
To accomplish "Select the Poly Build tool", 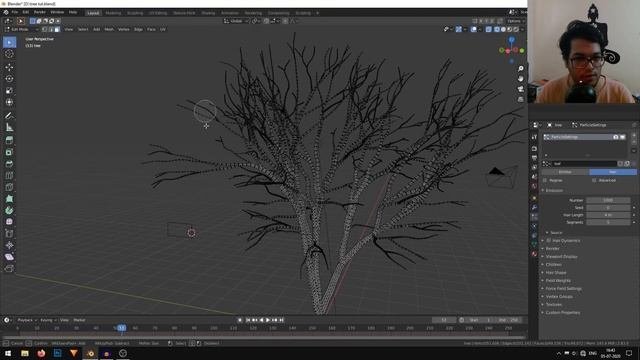I will pos(9,199).
